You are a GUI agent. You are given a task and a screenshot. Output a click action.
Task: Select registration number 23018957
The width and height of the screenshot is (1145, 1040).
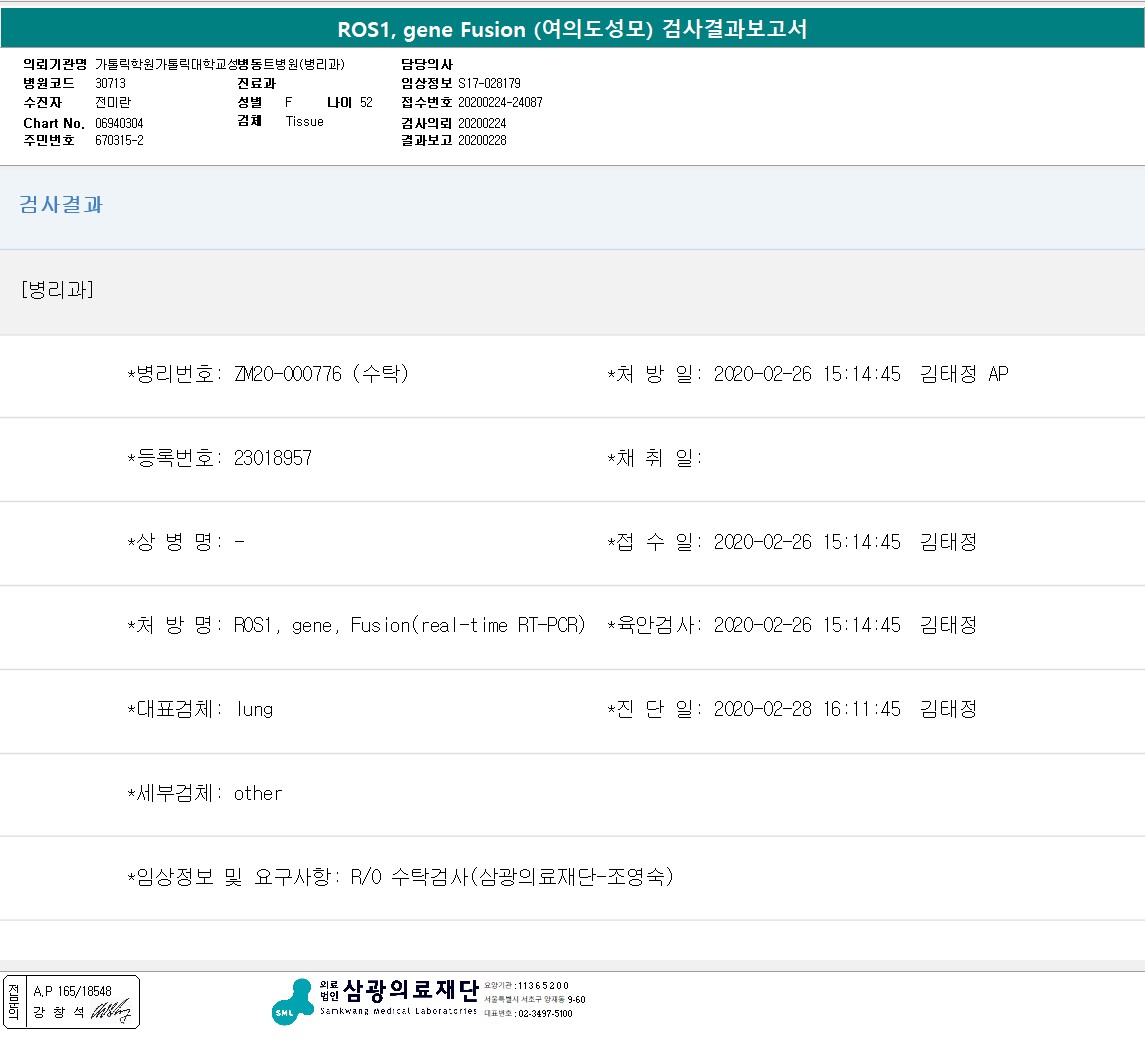(272, 458)
